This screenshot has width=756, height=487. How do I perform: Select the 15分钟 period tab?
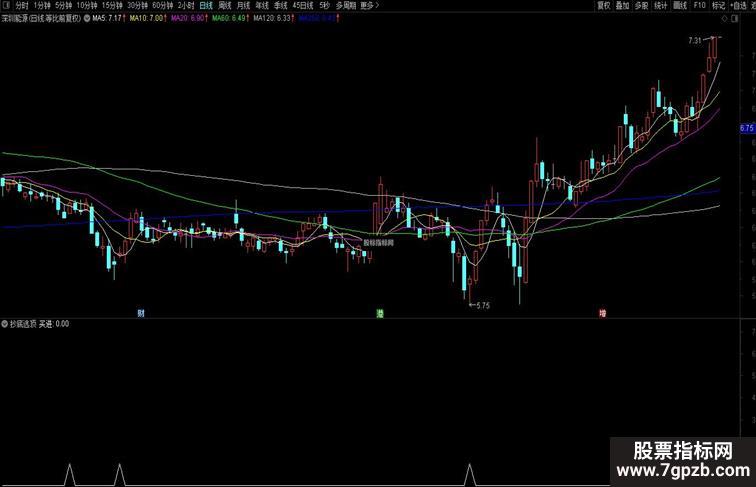112,5
